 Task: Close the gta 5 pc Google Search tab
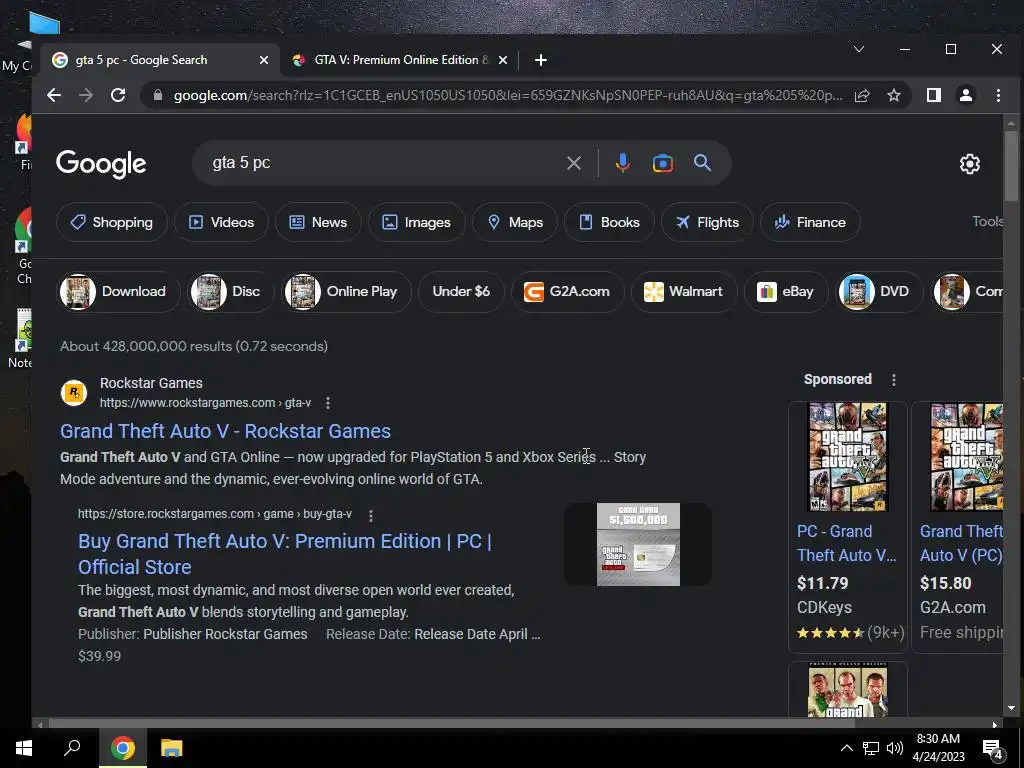pos(263,60)
